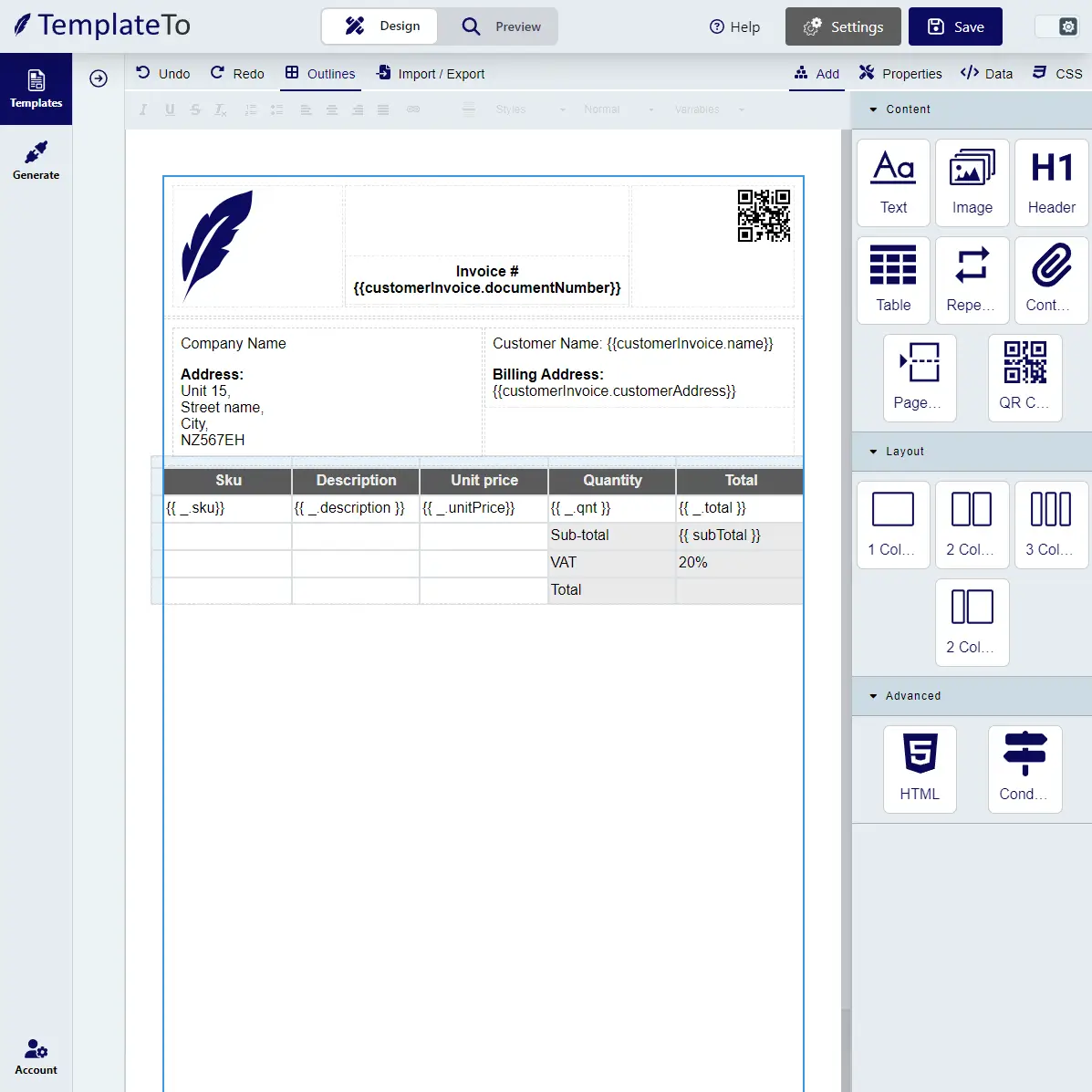Add a Page Break element
This screenshot has height=1092, width=1092.
(x=920, y=378)
